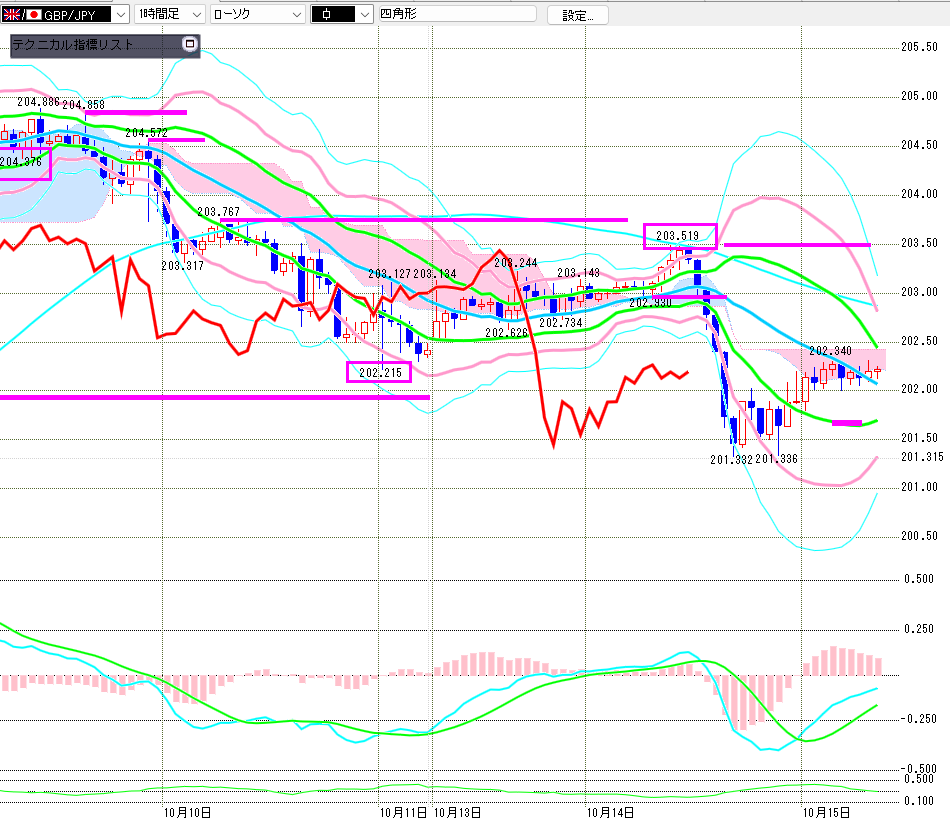Expand the 1時間足 timeframe dropdown
This screenshot has width=950, height=822.
195,15
